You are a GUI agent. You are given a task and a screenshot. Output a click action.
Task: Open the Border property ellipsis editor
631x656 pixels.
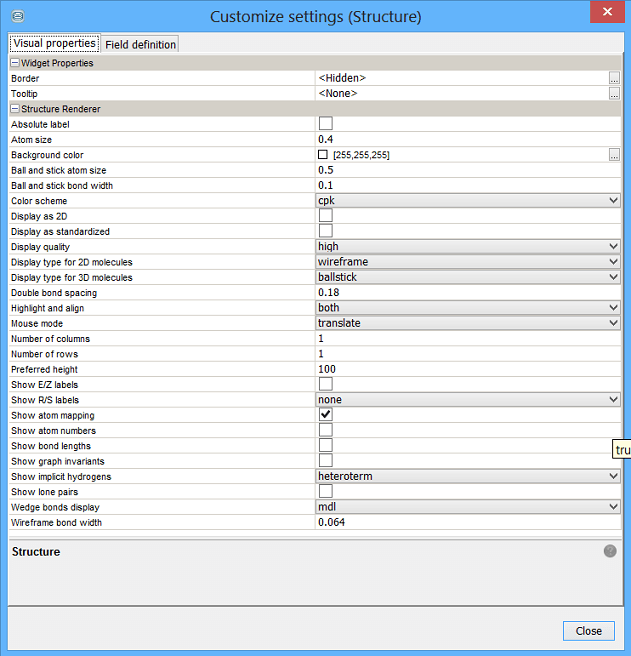(x=614, y=78)
